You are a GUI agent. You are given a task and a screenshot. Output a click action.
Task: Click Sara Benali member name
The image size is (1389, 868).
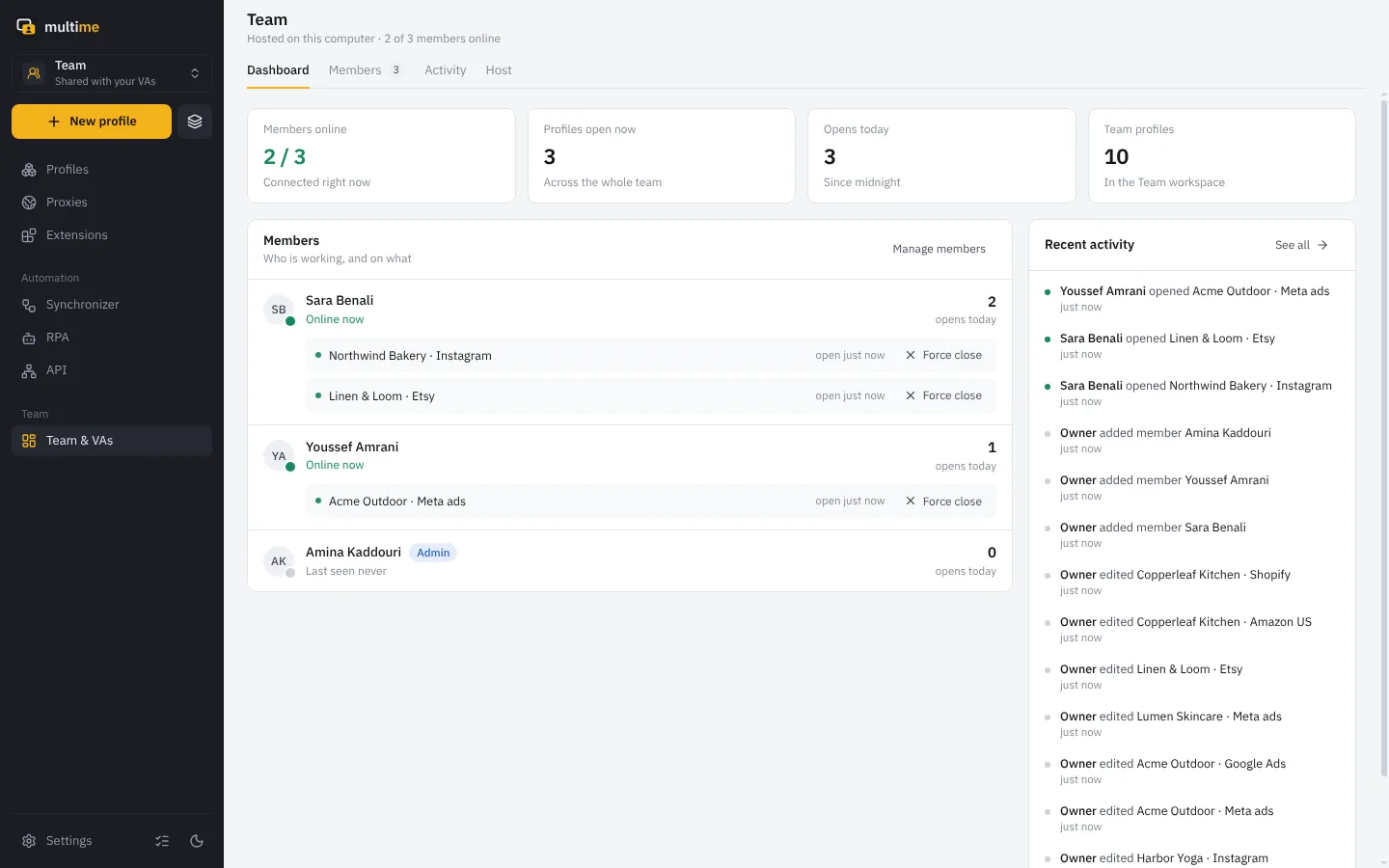pyautogui.click(x=340, y=301)
